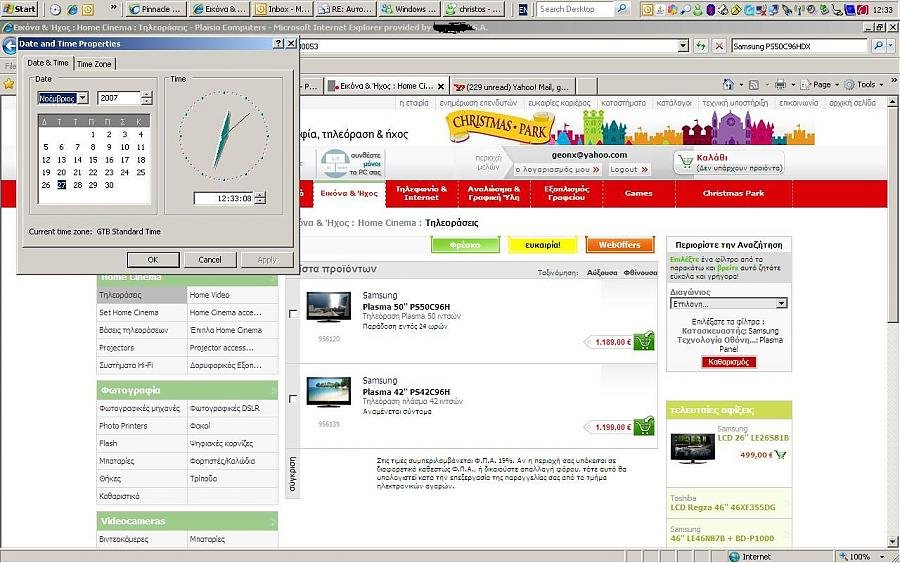Open the address bar dropdown arrow

(x=683, y=46)
